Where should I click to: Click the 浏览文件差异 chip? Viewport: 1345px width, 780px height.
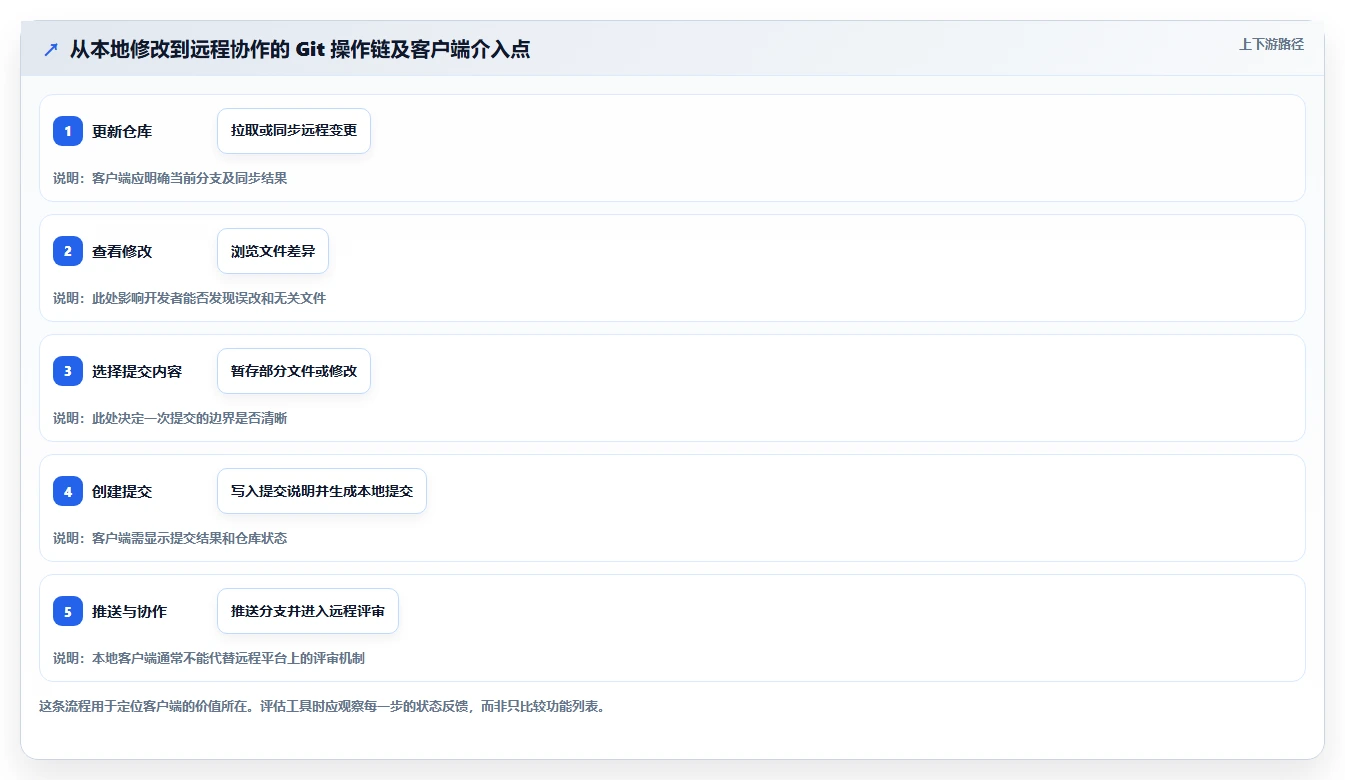tap(273, 251)
